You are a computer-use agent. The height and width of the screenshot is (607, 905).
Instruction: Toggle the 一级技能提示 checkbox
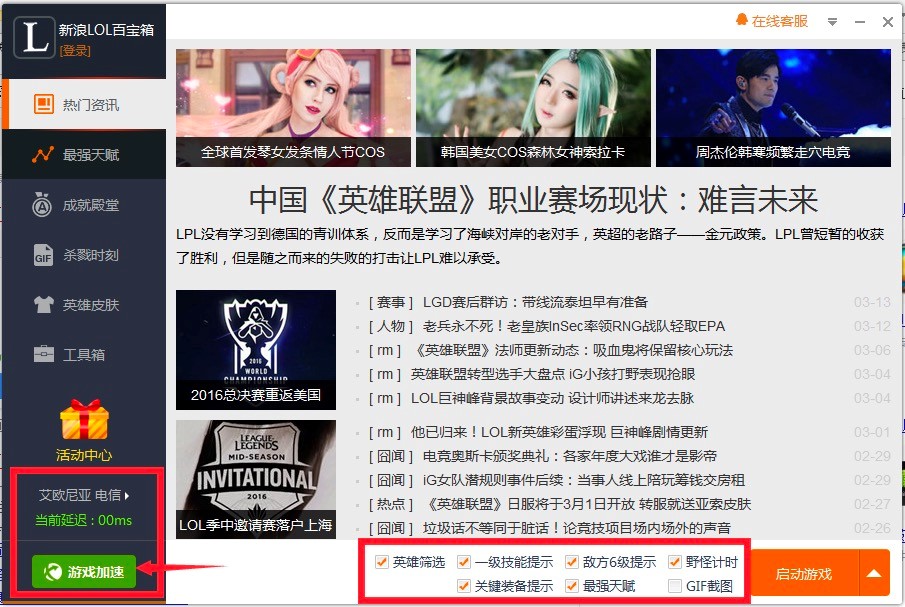pos(463,562)
